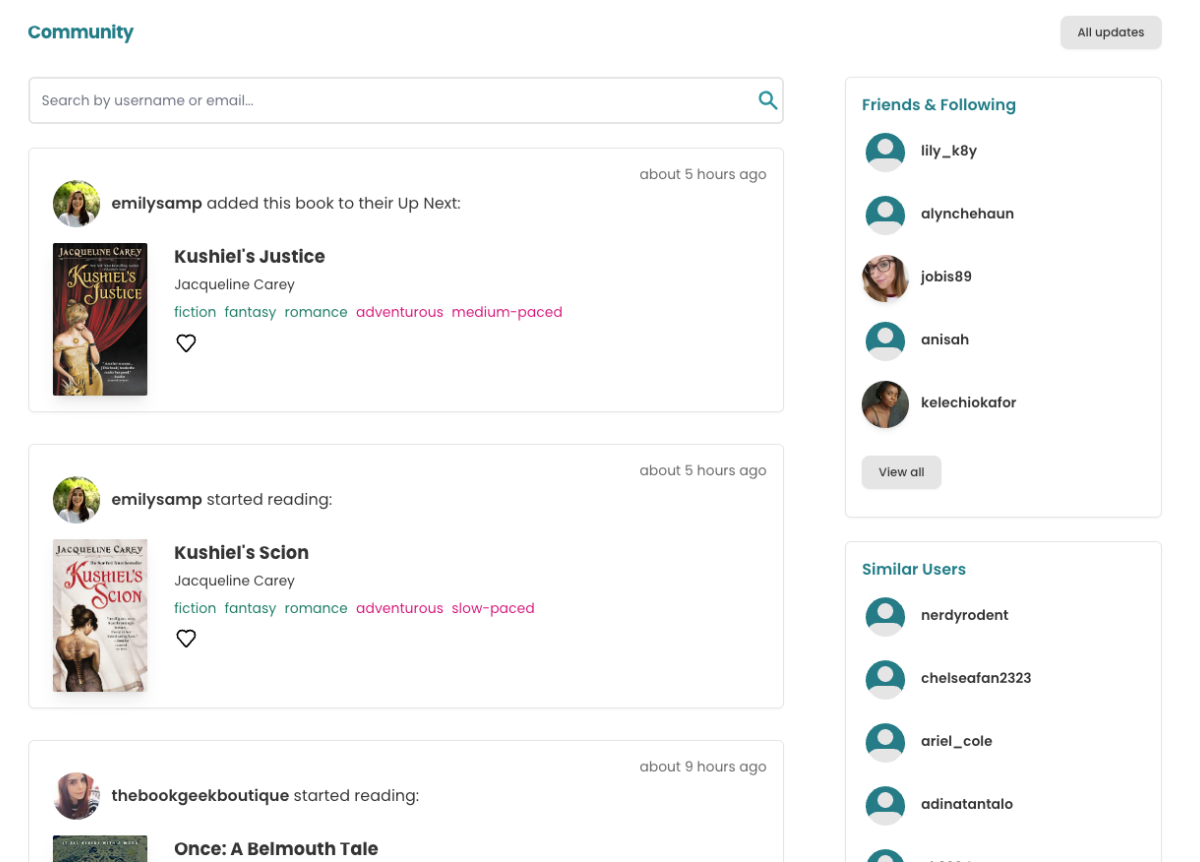Open the Kushiel's Justice title link

click(249, 257)
